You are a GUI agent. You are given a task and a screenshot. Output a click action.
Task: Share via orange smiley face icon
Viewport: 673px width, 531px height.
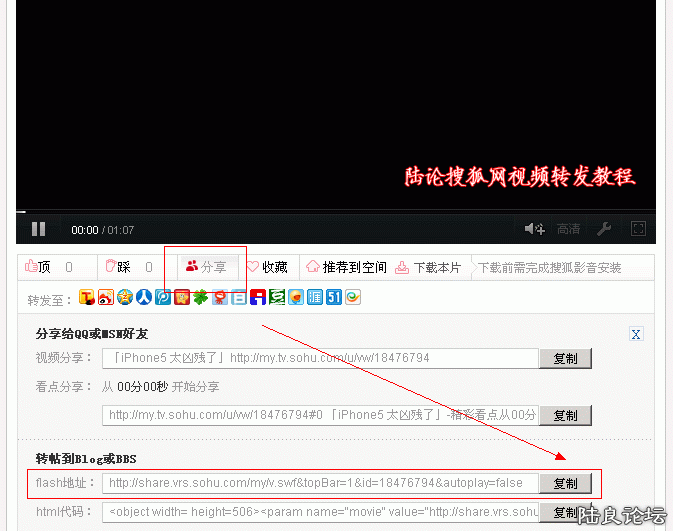296,297
